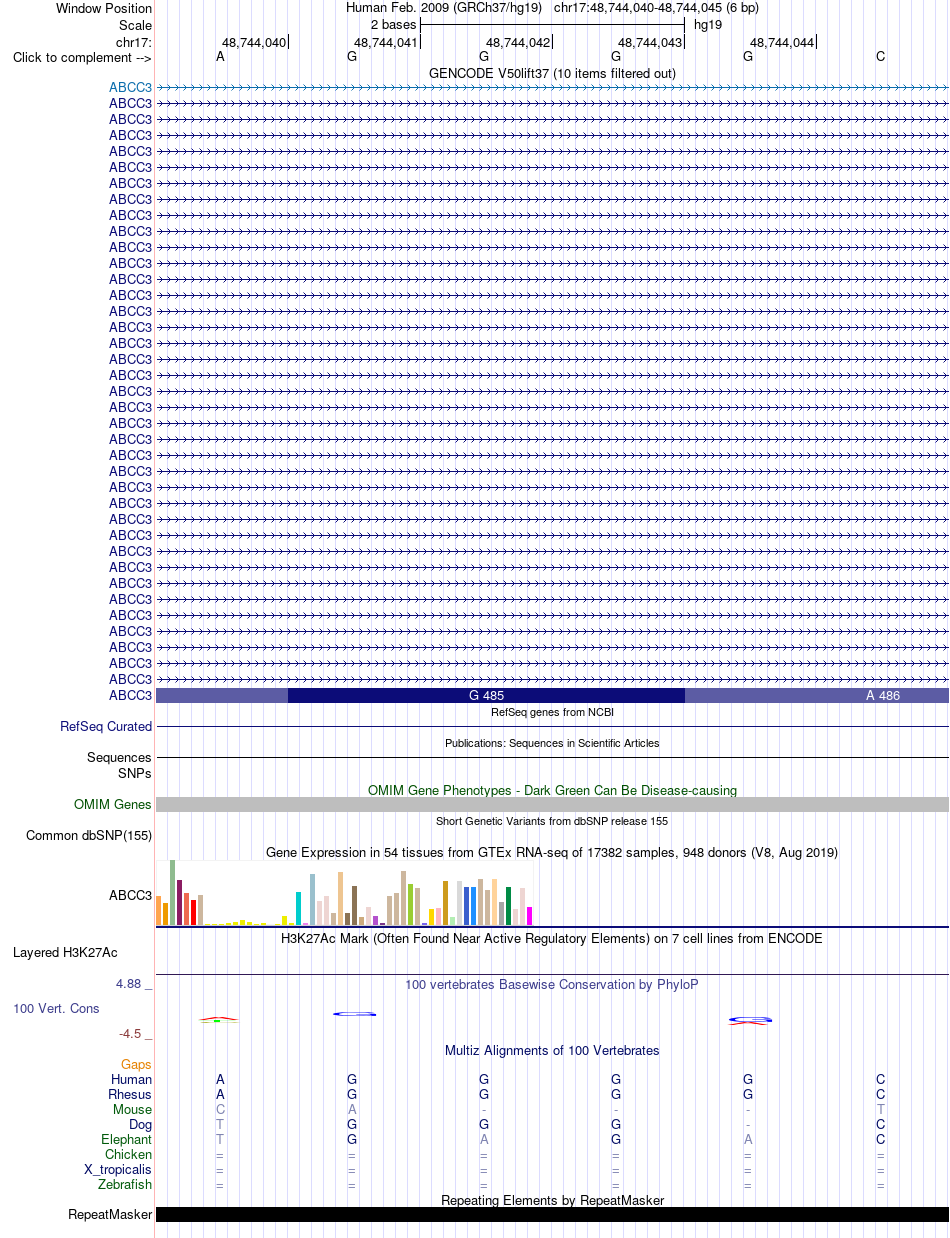The image size is (950, 1238).
Task: Click '100 vertebrates Basewise Conservation by PhyloP' title
Action: (552, 985)
